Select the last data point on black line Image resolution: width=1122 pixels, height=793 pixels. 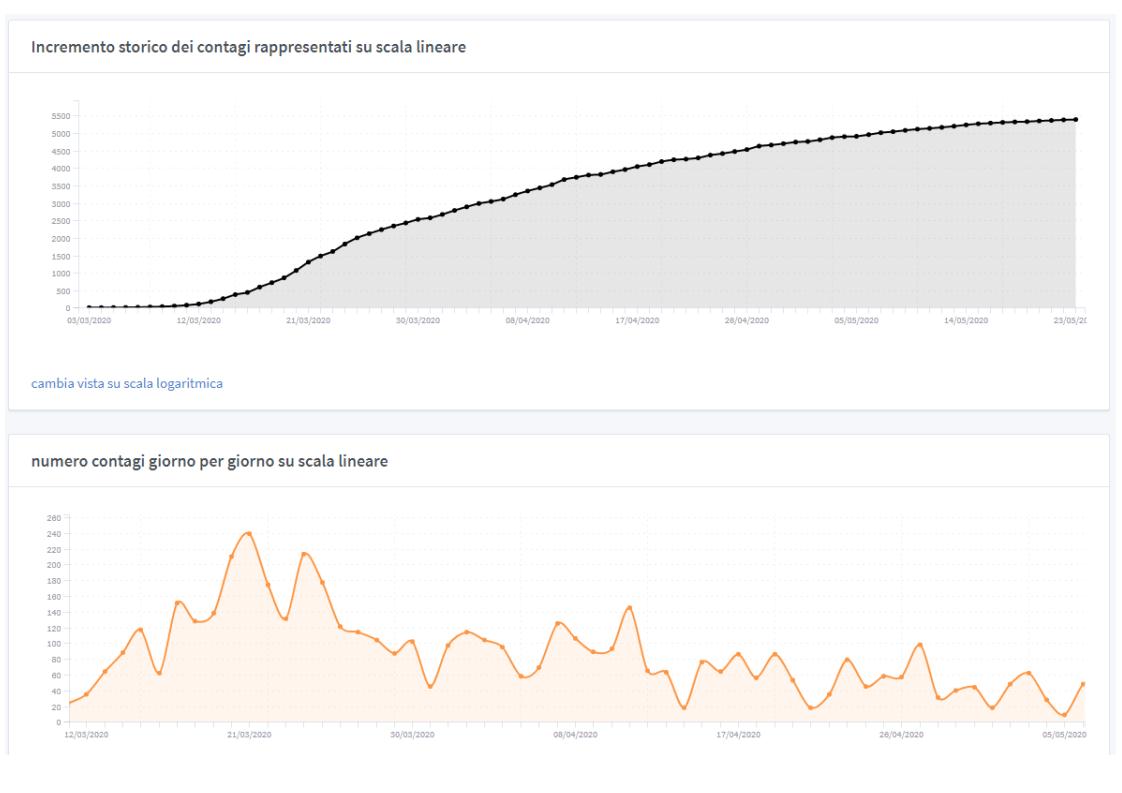1075,119
